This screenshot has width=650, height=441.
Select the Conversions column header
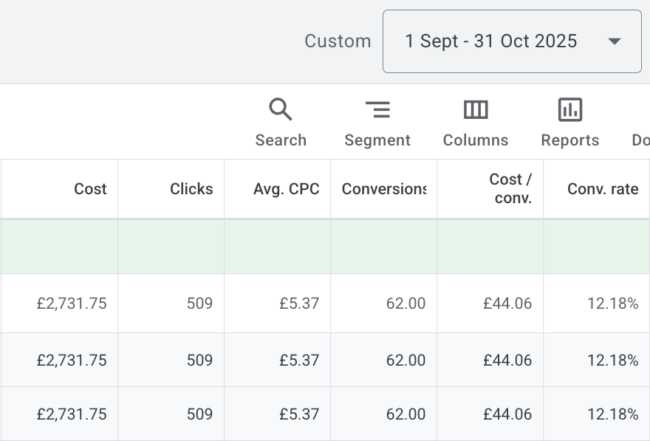(384, 189)
